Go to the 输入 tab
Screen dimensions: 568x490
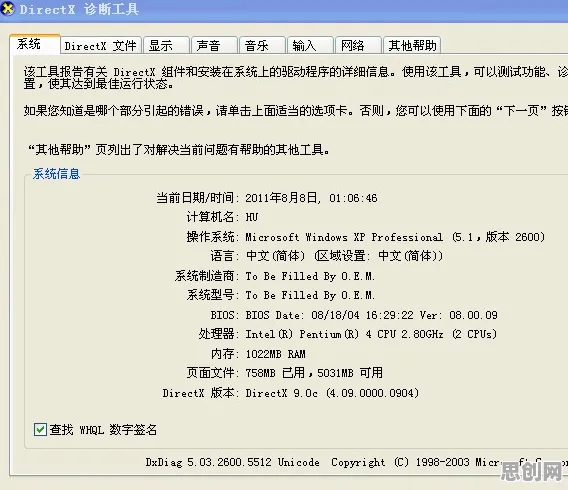coord(310,46)
